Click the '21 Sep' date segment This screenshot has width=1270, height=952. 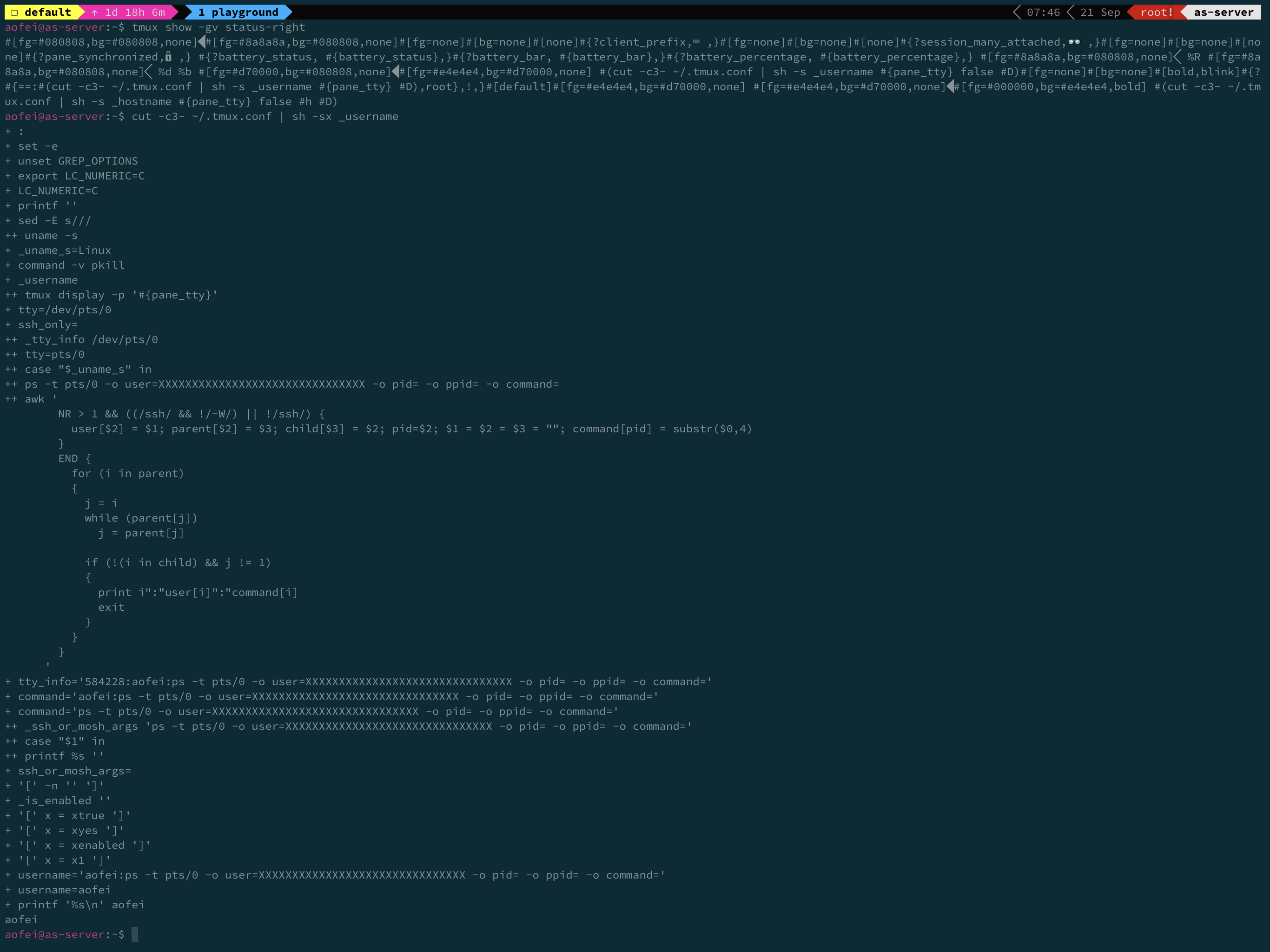click(1100, 12)
